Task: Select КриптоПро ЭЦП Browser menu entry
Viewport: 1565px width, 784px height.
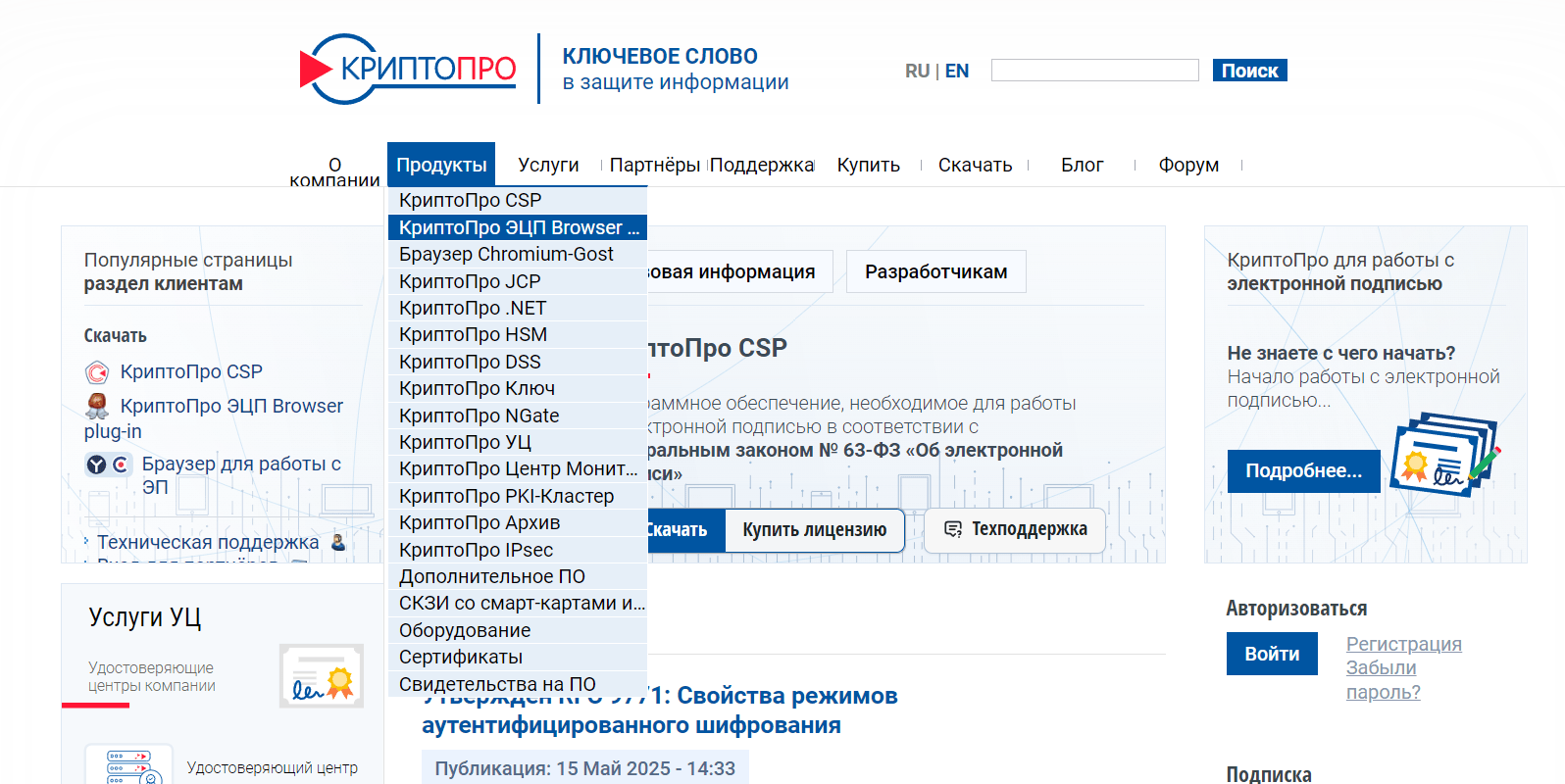Action: click(x=518, y=227)
